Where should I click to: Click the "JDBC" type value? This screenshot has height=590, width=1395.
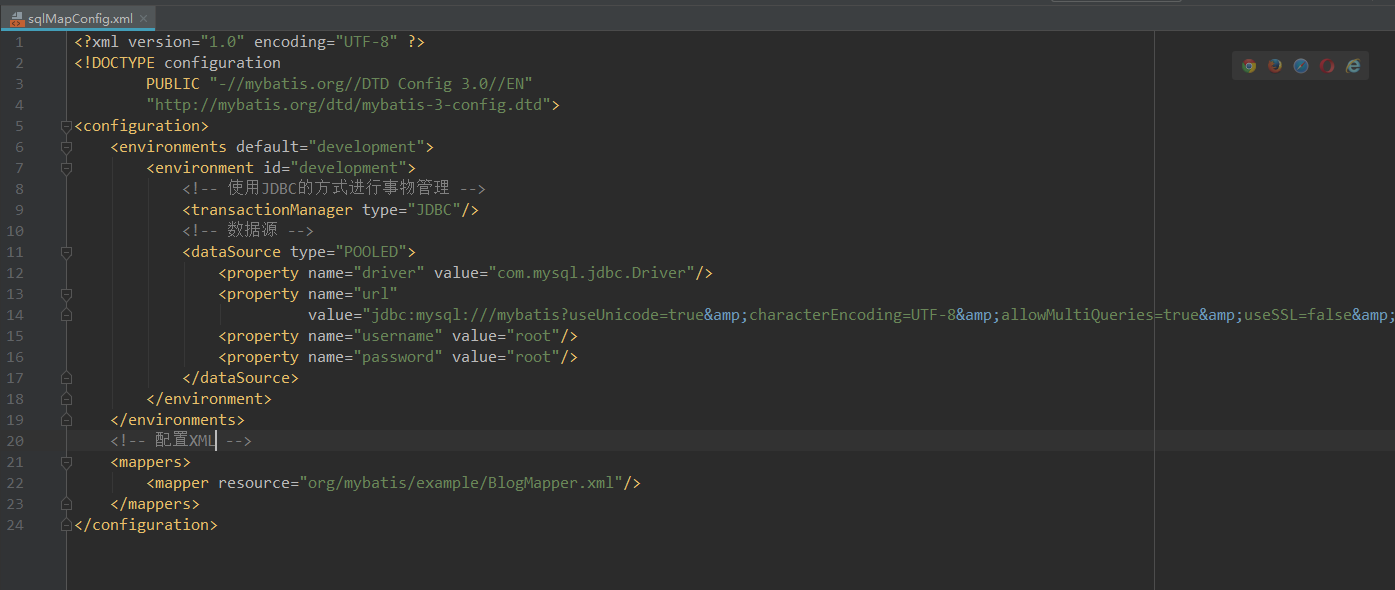pyautogui.click(x=434, y=210)
